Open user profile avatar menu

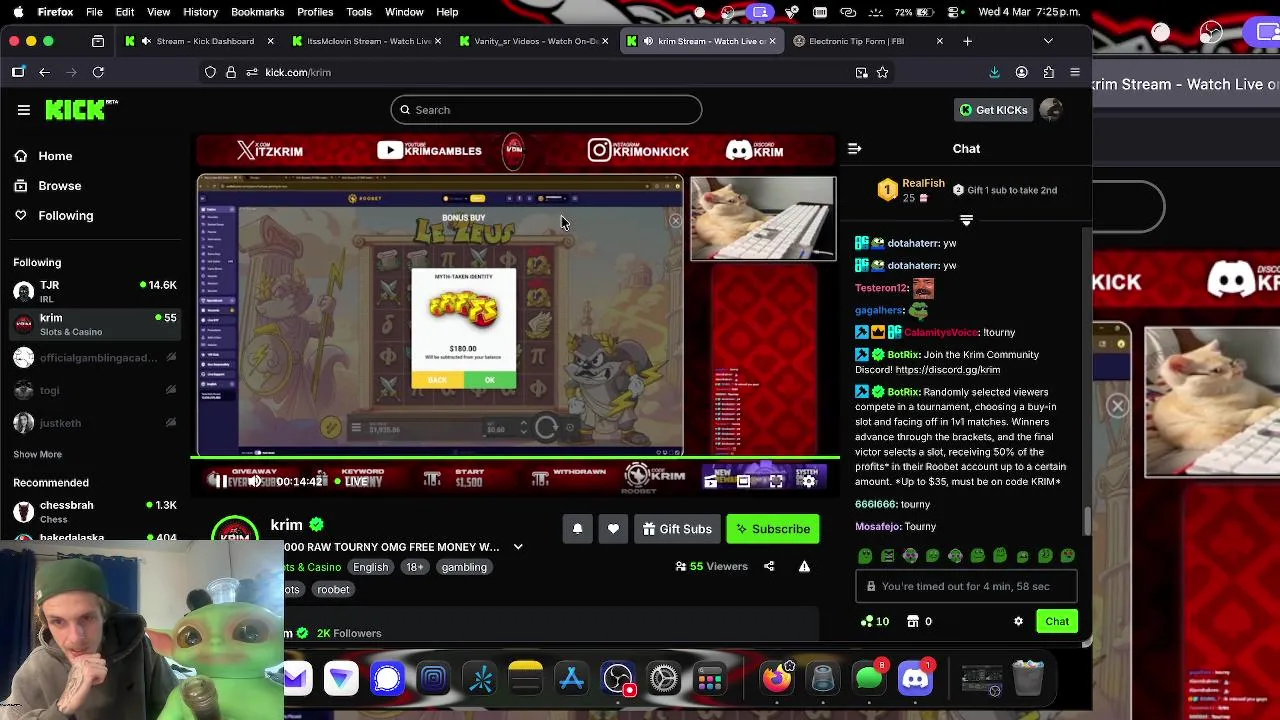pos(1050,110)
